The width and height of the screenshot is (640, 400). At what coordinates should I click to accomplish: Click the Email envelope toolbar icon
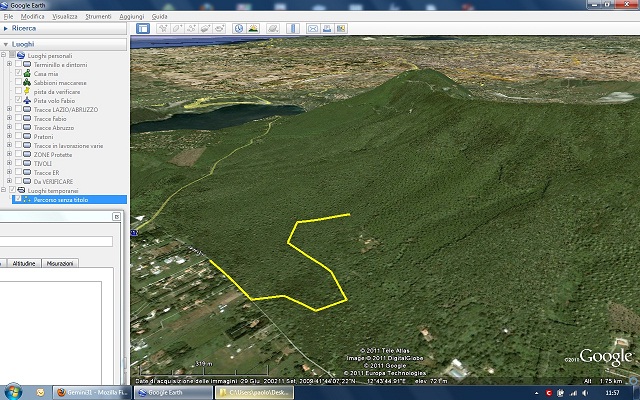click(x=313, y=28)
